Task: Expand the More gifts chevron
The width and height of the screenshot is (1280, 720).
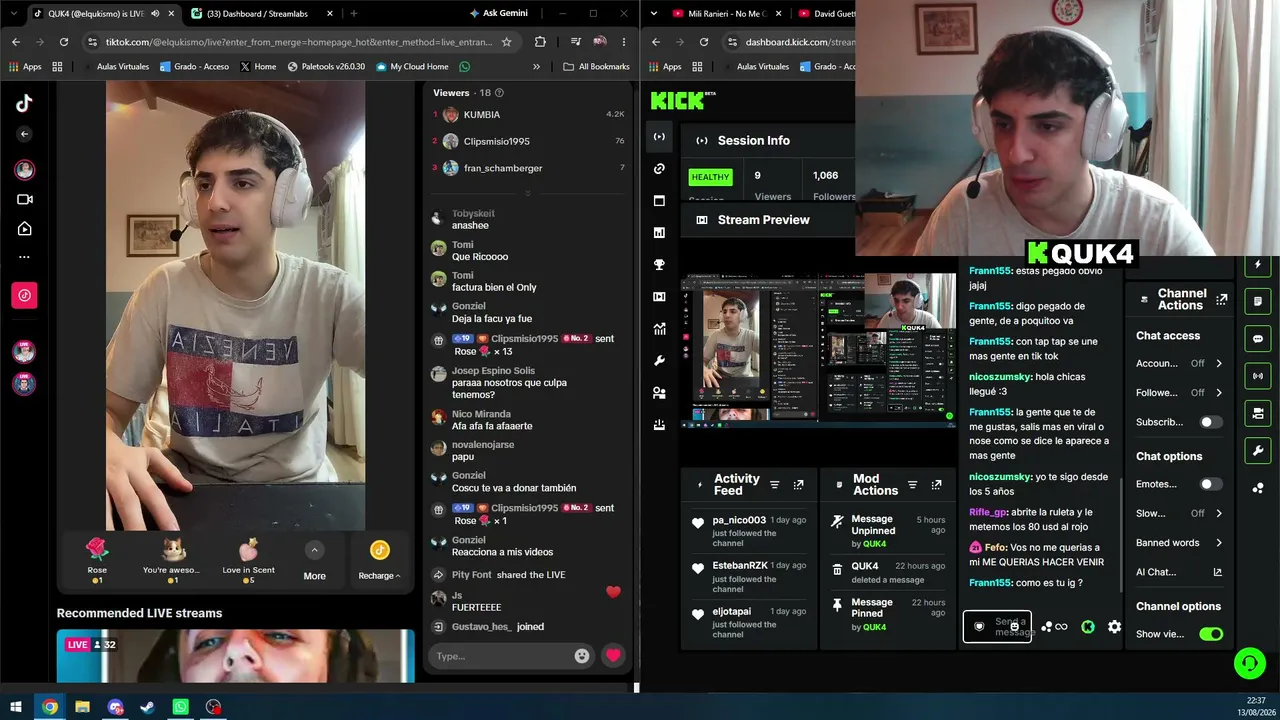Action: pyautogui.click(x=314, y=550)
